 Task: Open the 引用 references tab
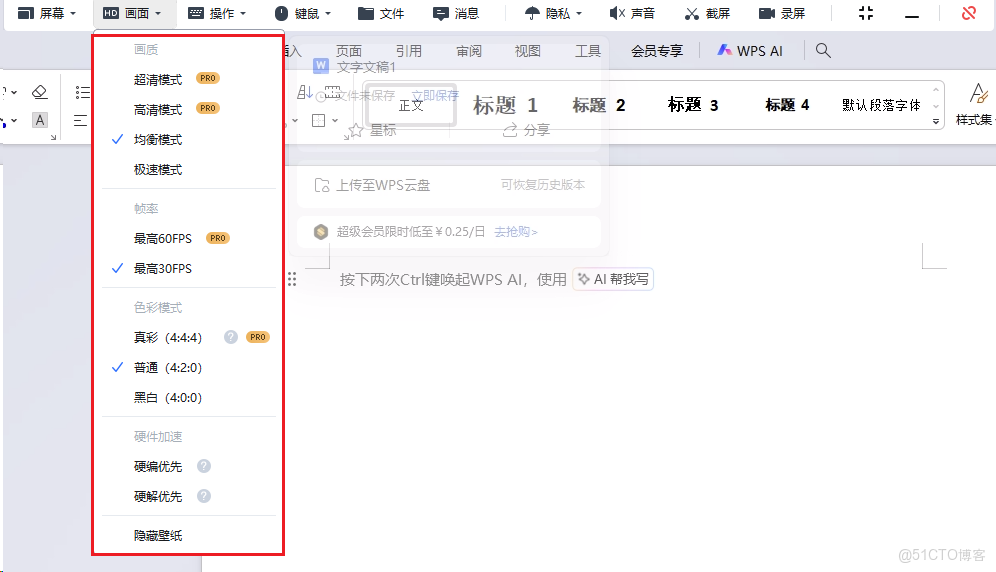coord(408,51)
